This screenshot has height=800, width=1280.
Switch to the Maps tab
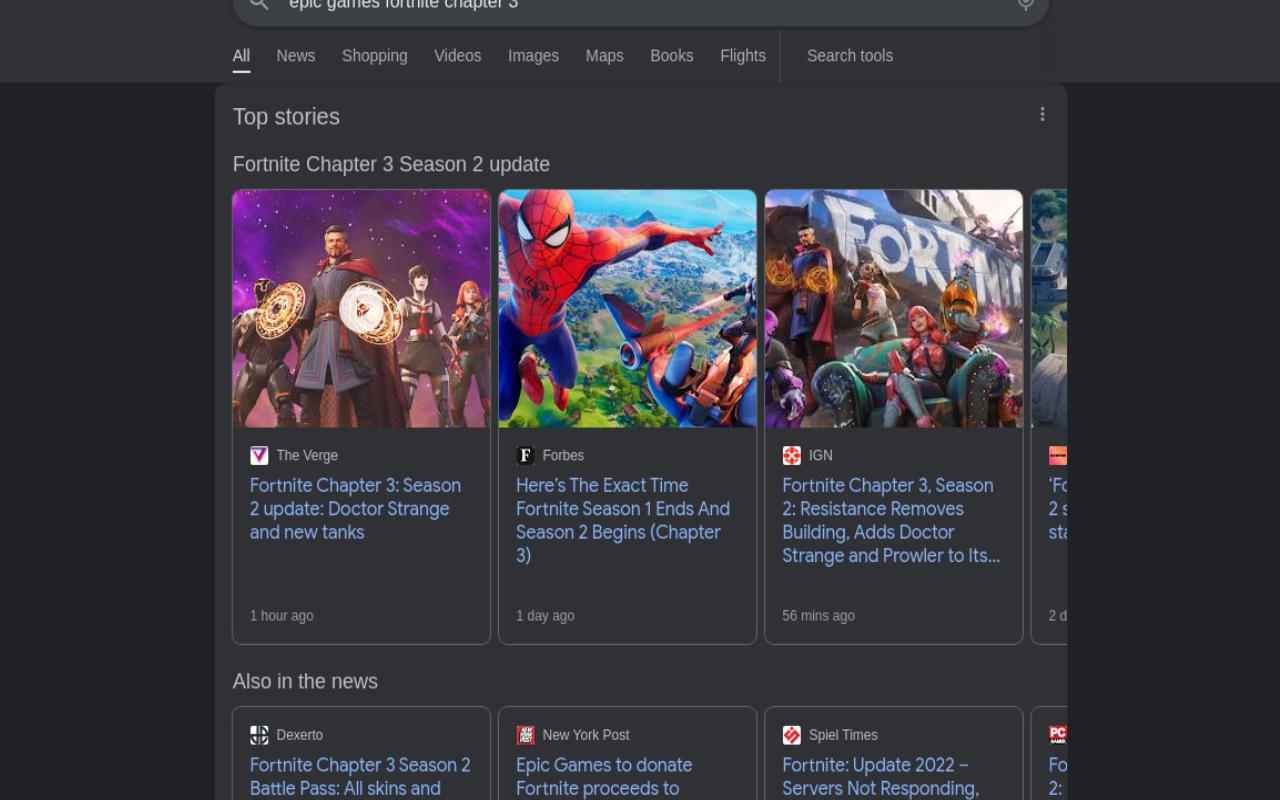(604, 56)
